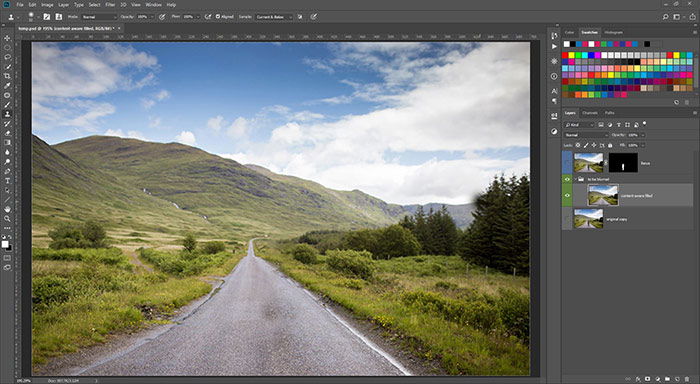The height and width of the screenshot is (384, 700).
Task: Open the Sample dropdown showing Current & Below
Action: pyautogui.click(x=274, y=17)
